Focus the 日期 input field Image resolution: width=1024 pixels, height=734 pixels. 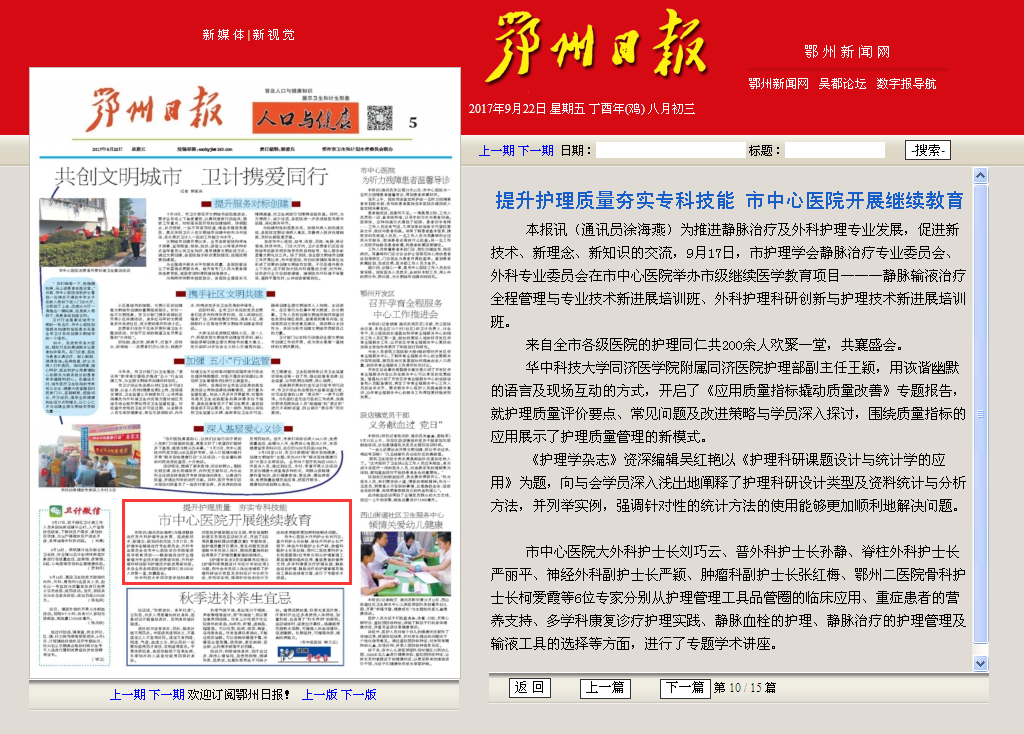coord(670,150)
